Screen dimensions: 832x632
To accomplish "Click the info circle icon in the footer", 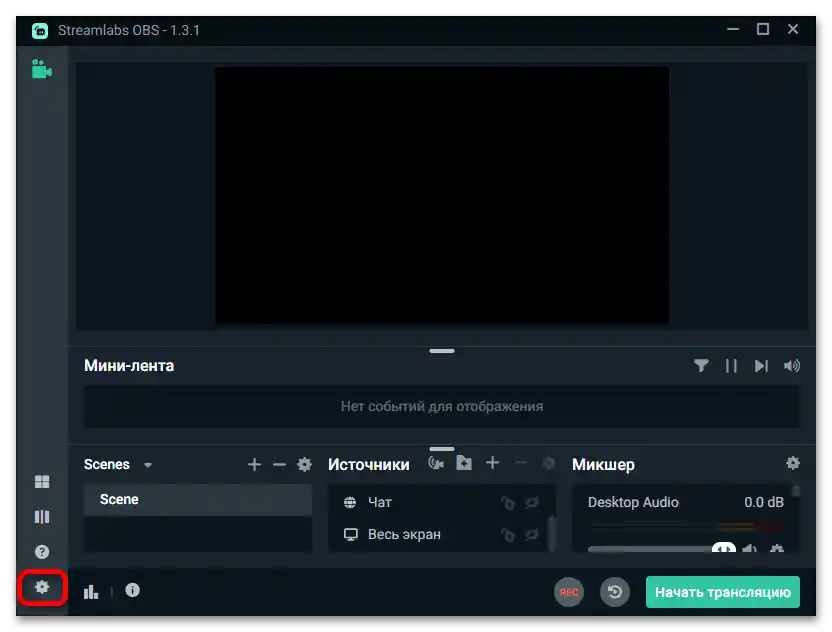I will pos(132,590).
